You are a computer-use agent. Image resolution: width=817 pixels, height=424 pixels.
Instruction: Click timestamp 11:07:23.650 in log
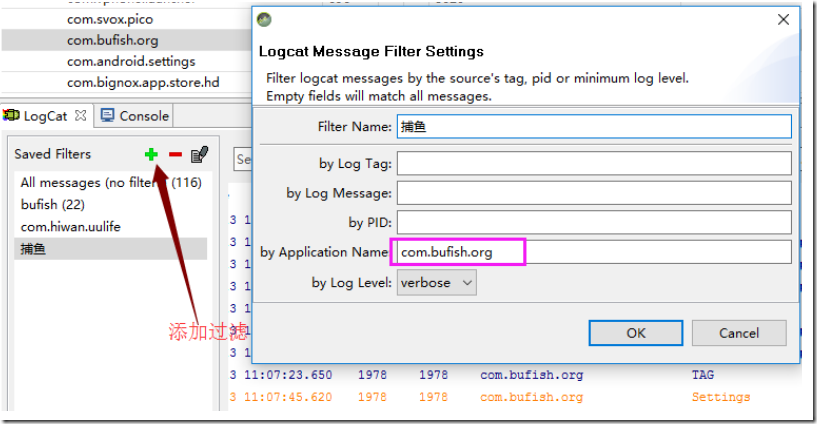288,375
